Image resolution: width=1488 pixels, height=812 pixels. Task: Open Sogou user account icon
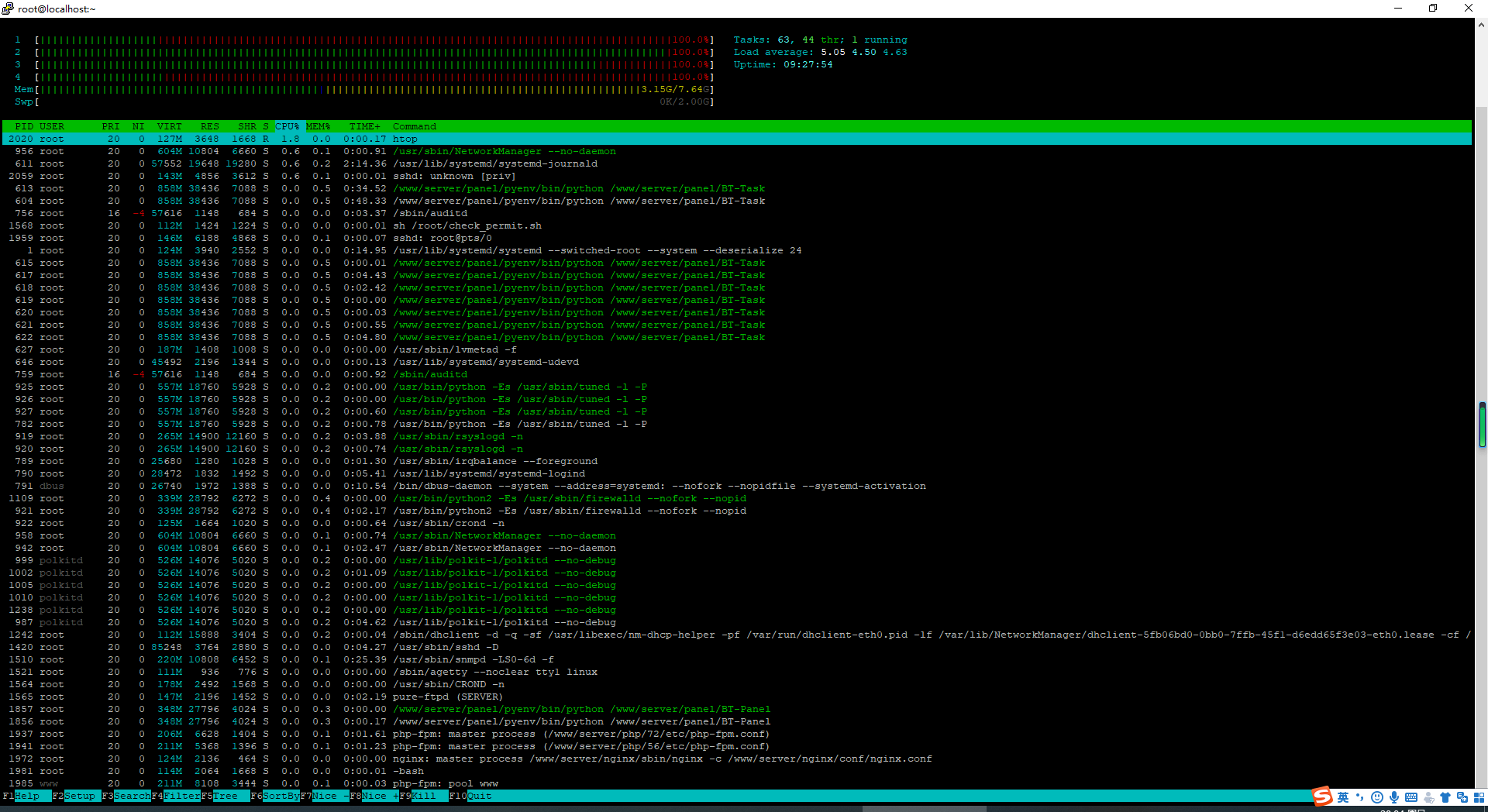pyautogui.click(x=1428, y=797)
